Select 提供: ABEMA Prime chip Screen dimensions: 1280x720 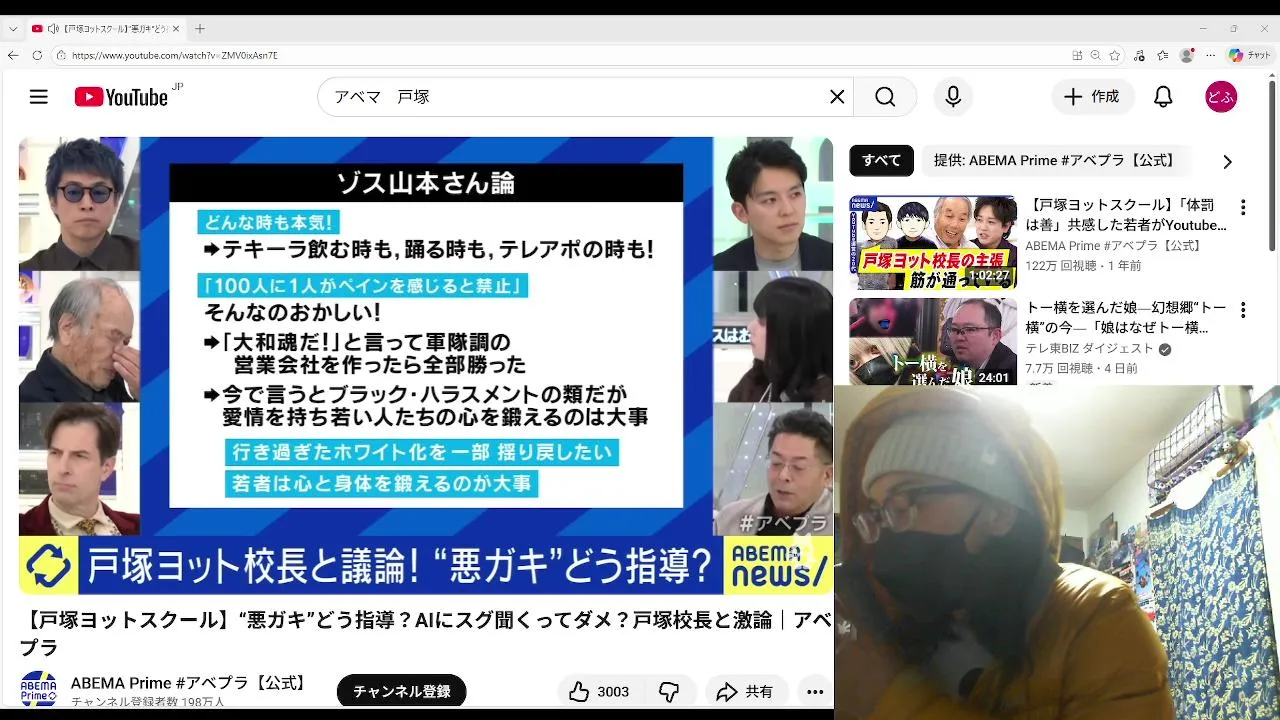point(1055,160)
